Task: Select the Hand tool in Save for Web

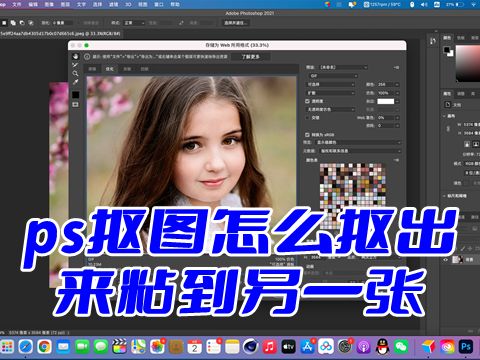Action: coord(76,56)
